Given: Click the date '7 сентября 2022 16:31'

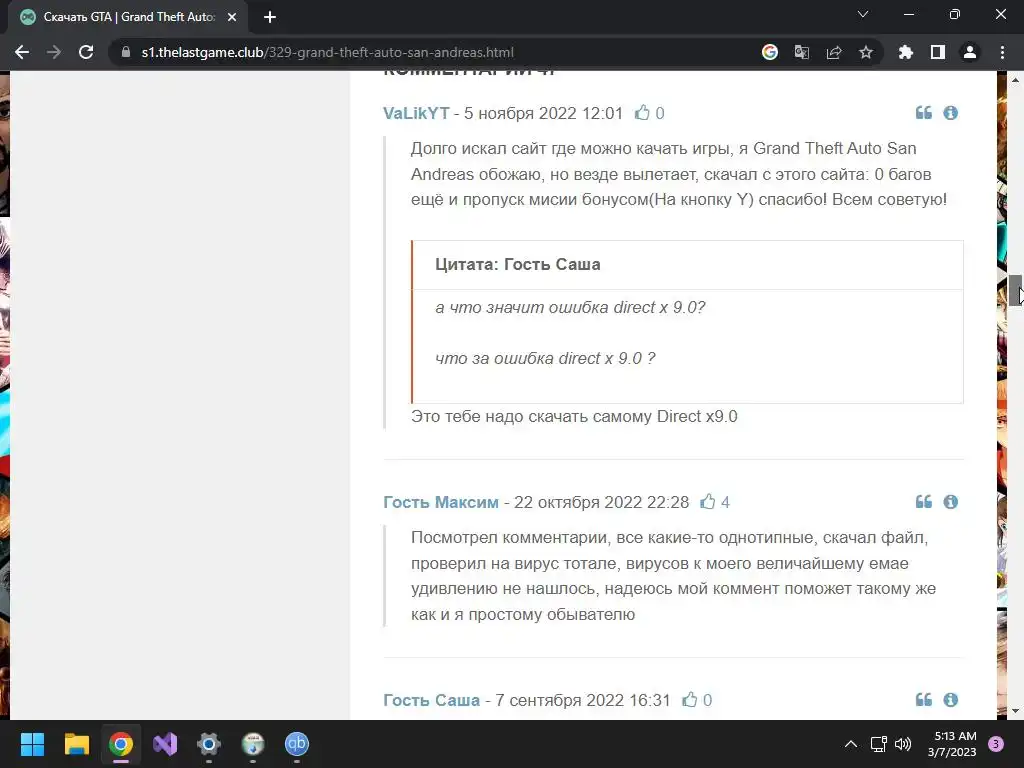Looking at the screenshot, I should point(583,700).
